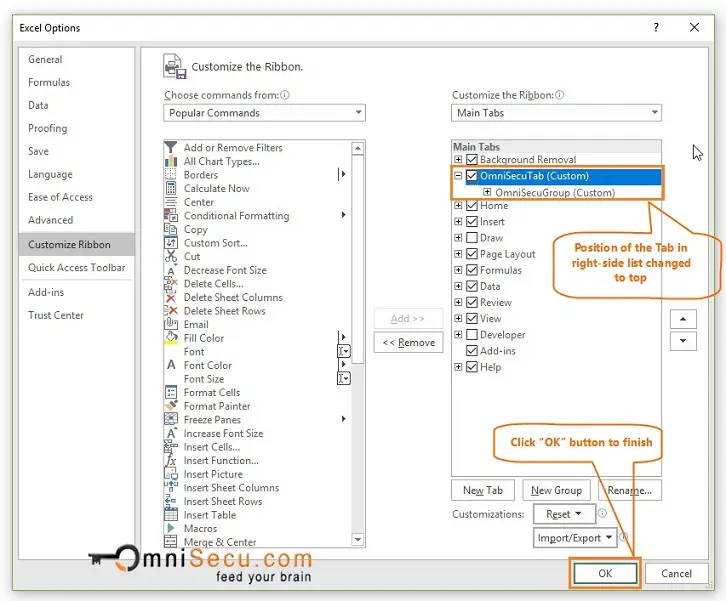726x601 pixels.
Task: Select the Cut scissors icon
Action: pos(171,256)
